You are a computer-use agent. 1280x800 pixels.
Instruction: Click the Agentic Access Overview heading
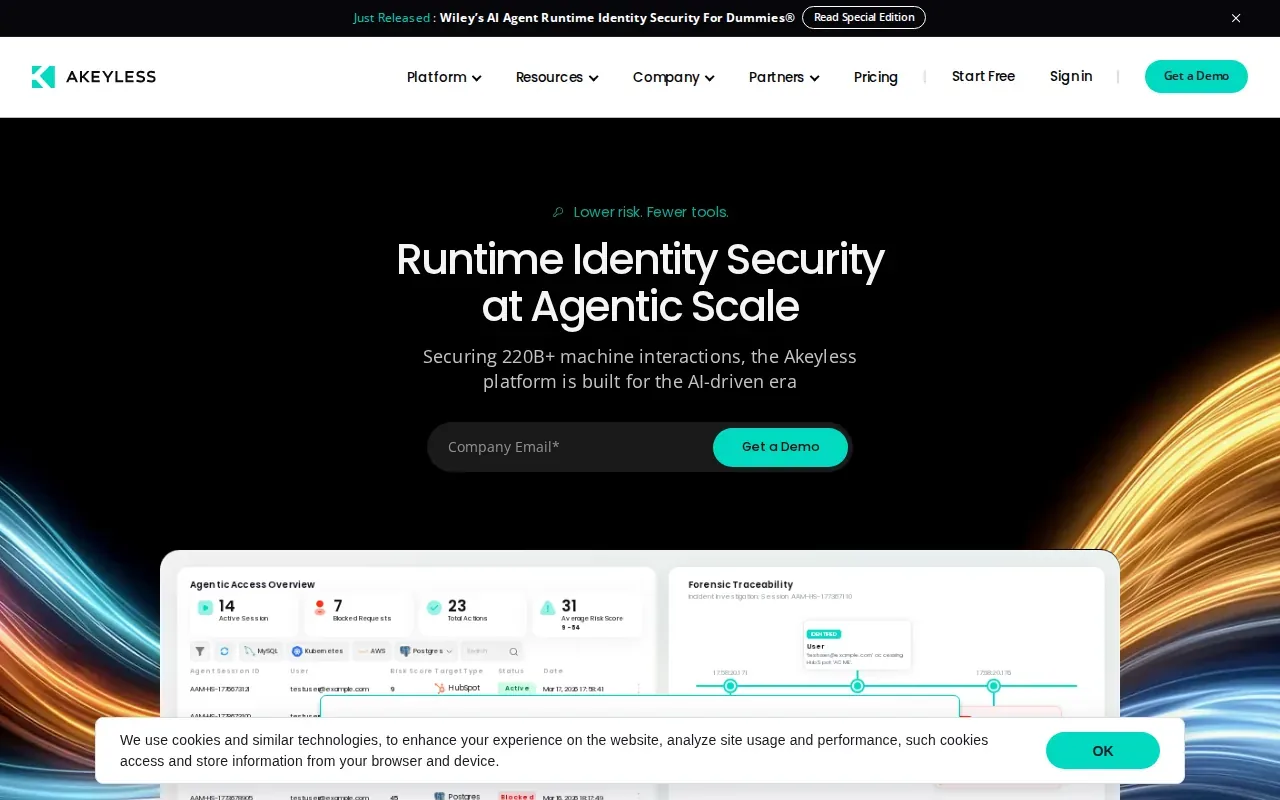(x=252, y=585)
